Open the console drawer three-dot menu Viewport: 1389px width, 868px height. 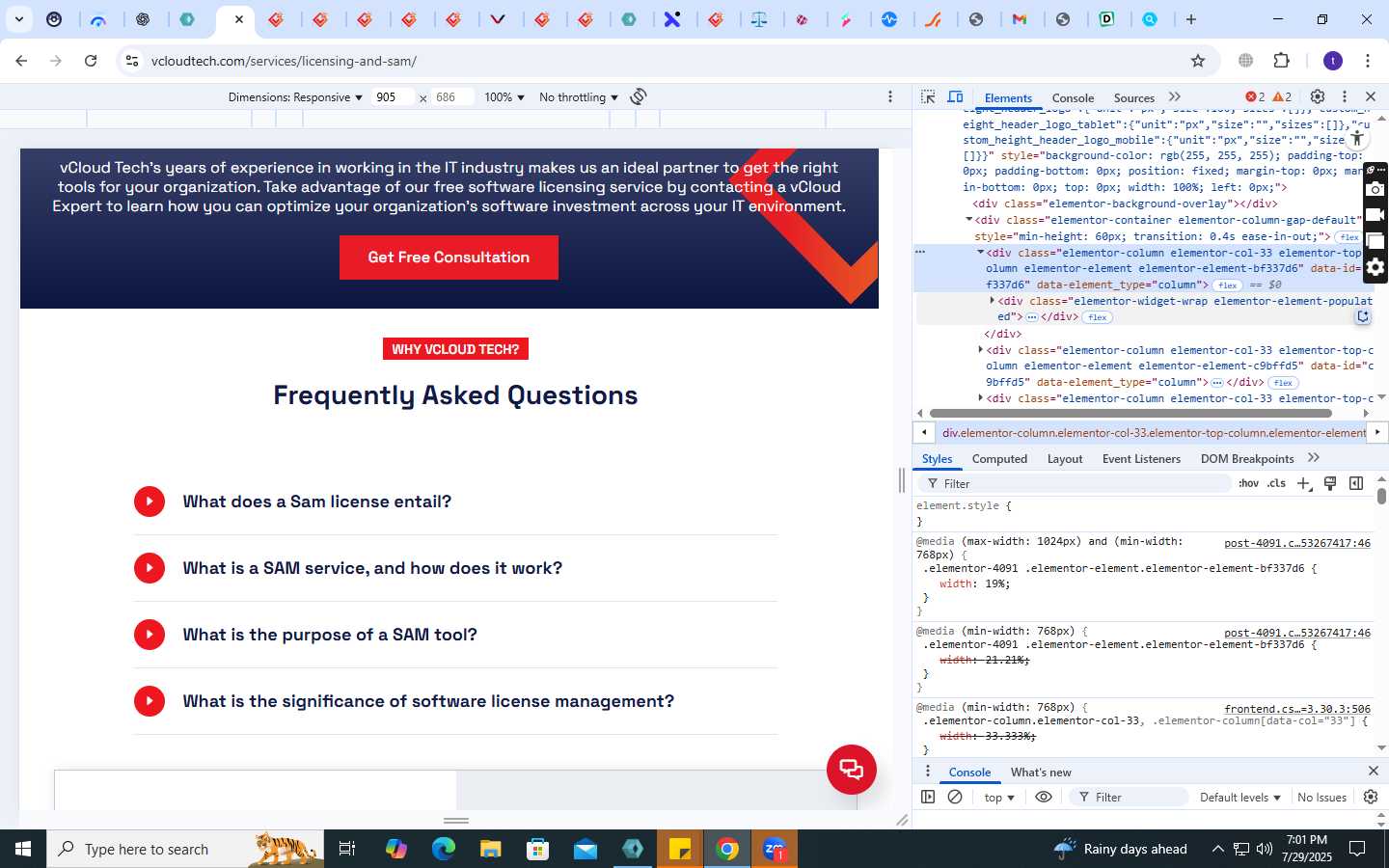928,772
